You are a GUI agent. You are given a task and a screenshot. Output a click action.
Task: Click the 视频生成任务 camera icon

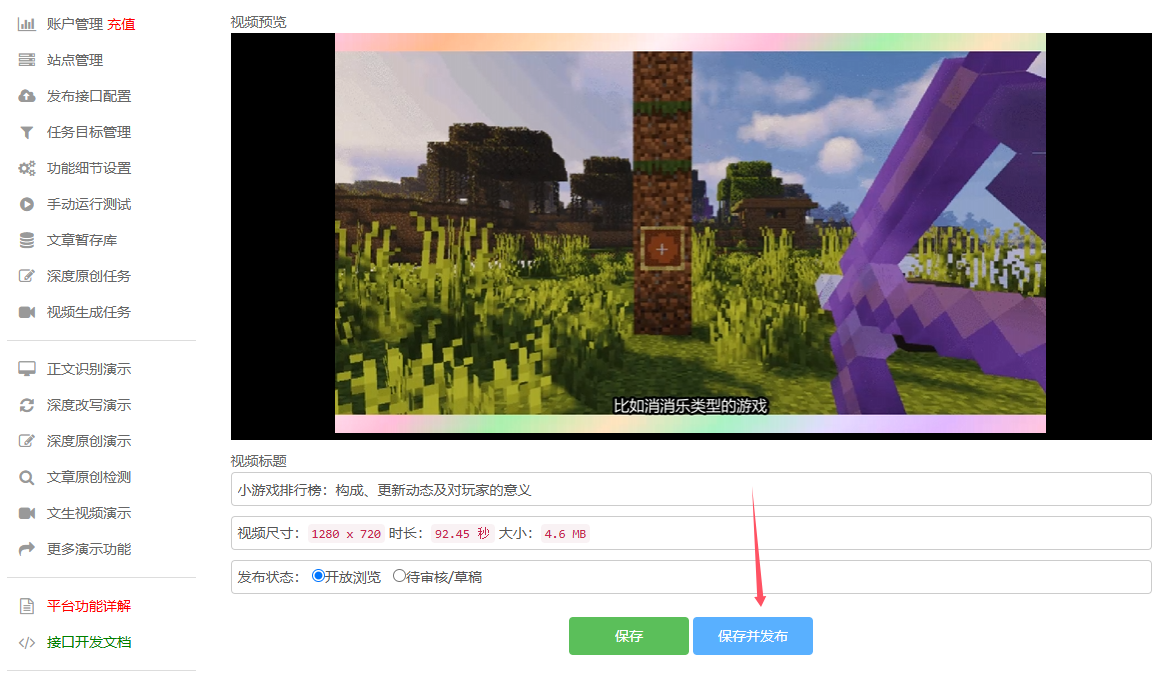tap(27, 312)
